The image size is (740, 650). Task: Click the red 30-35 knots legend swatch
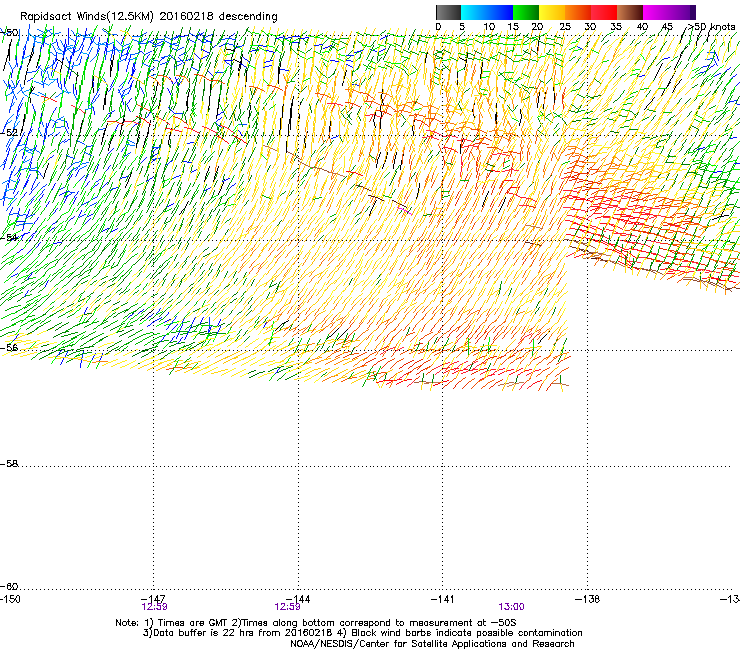click(x=604, y=12)
